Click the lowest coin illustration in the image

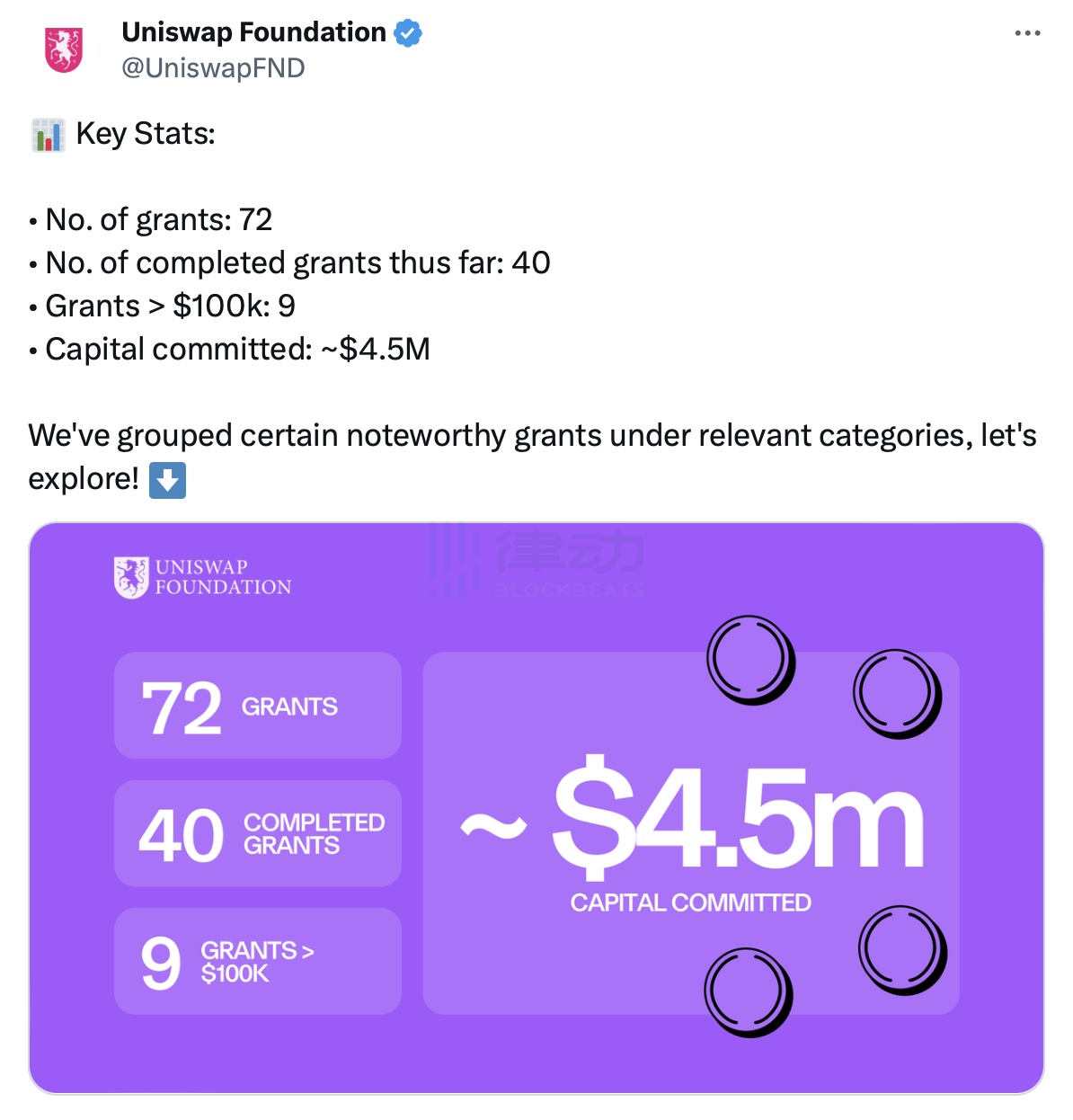(x=748, y=991)
